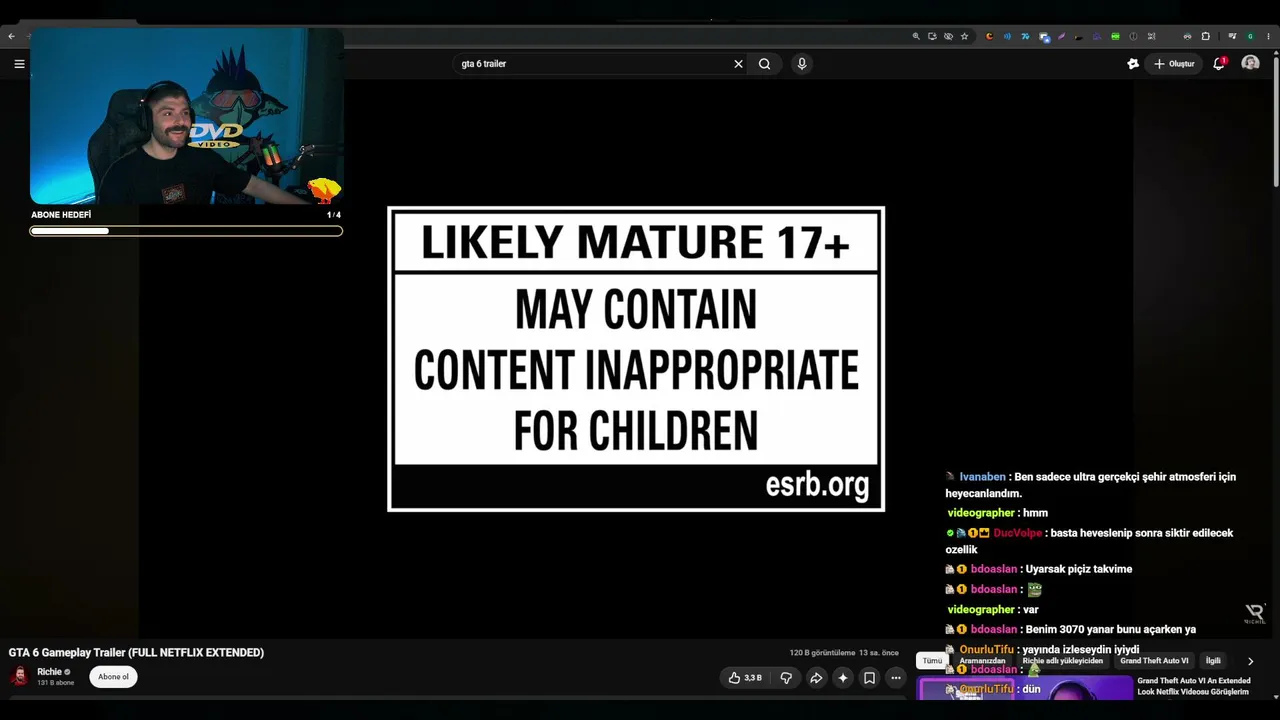Click the 'ABONE HEDEFİ' progress bar
1280x720 pixels.
click(x=186, y=231)
